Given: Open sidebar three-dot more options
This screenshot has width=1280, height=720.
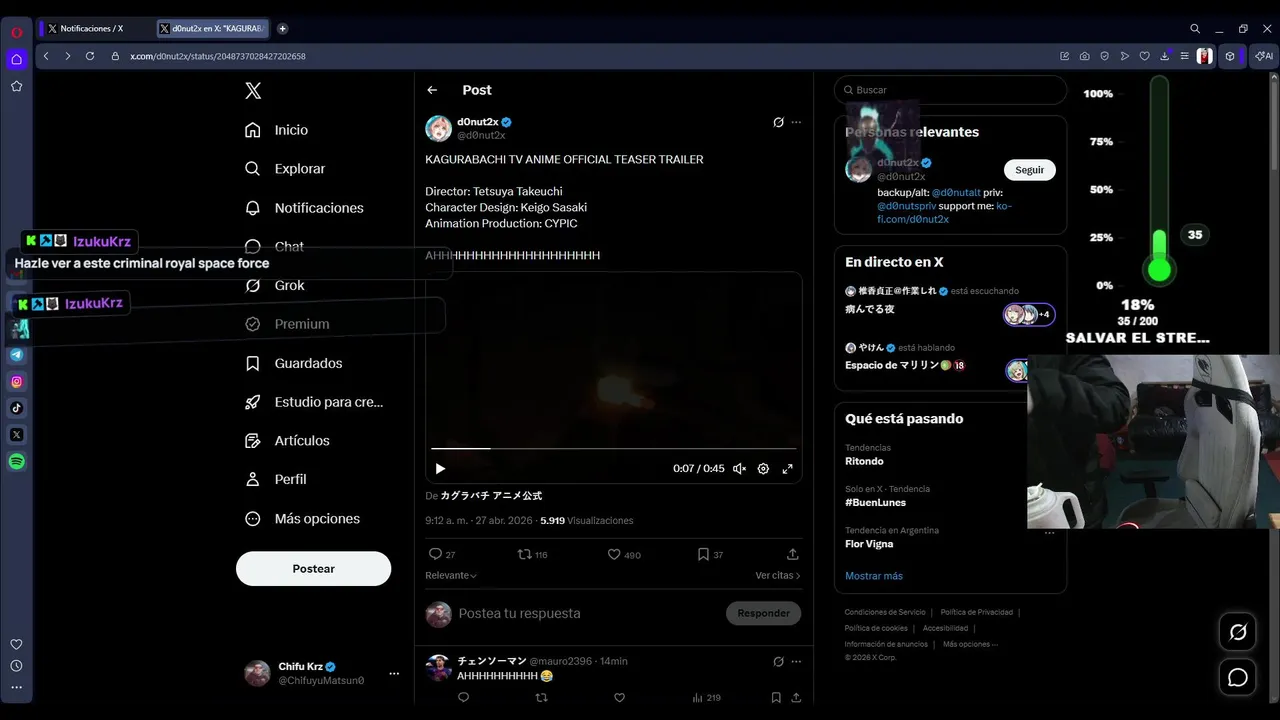Looking at the screenshot, I should [16, 687].
